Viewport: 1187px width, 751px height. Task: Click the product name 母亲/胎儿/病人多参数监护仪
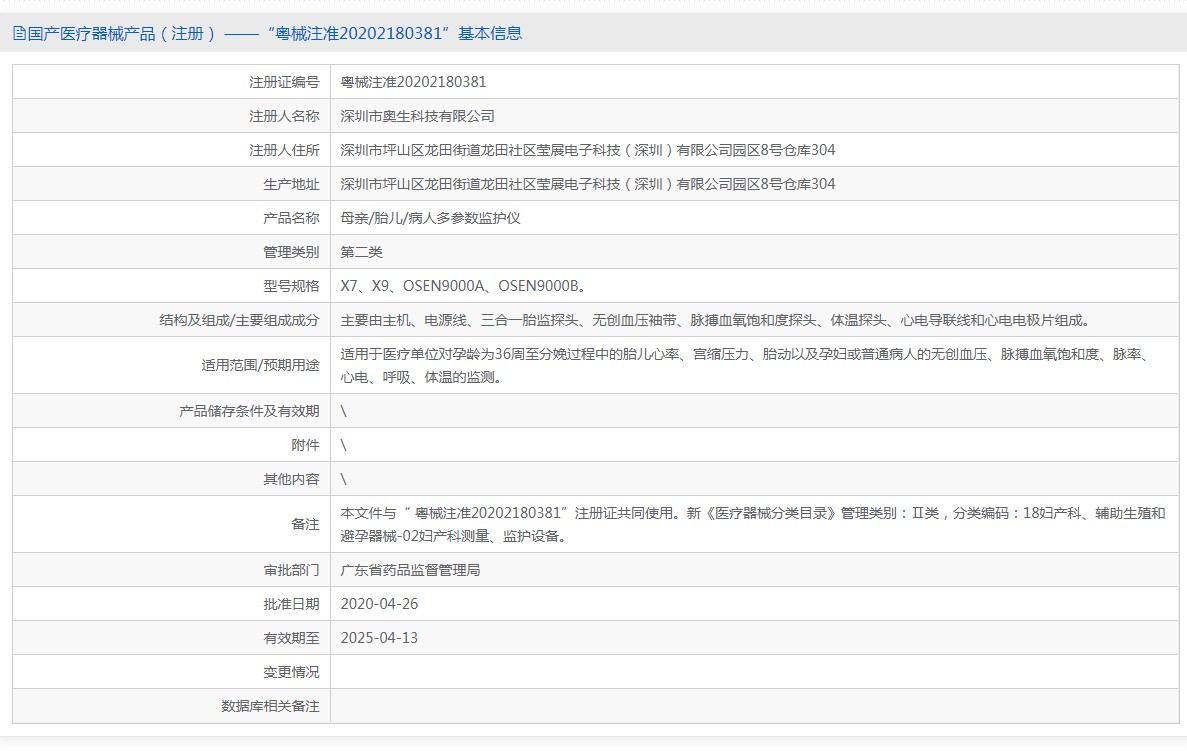point(431,218)
